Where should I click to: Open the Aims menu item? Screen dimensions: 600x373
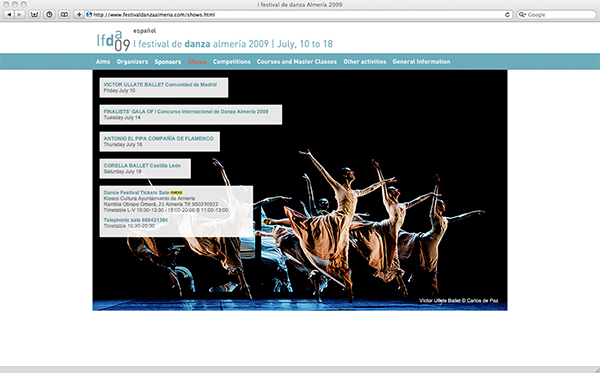point(103,62)
